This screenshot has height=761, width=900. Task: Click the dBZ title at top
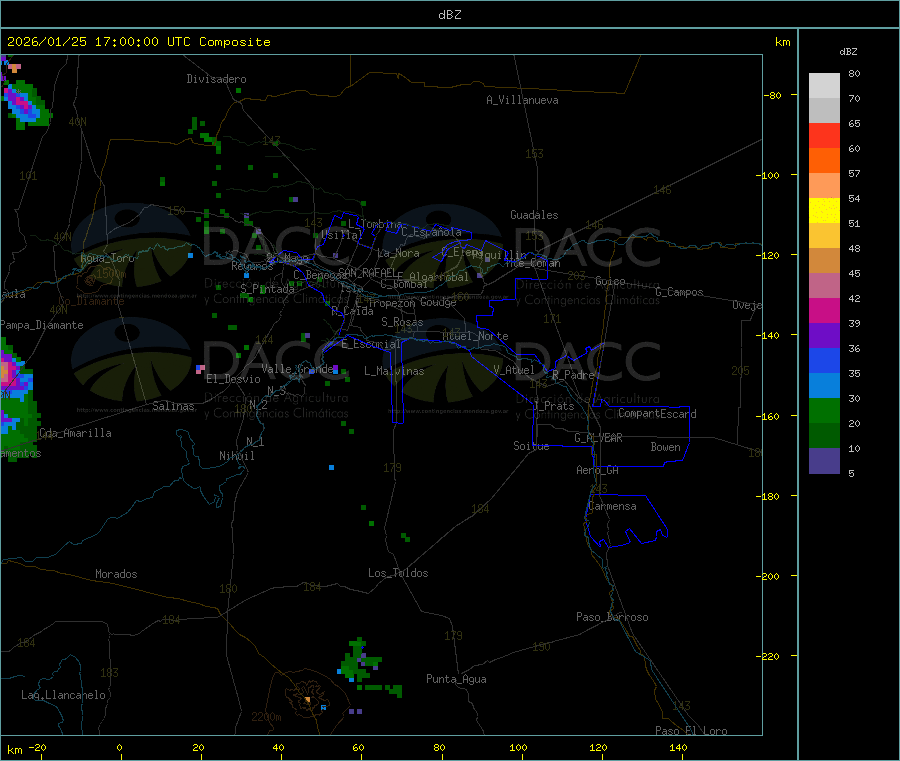[449, 15]
